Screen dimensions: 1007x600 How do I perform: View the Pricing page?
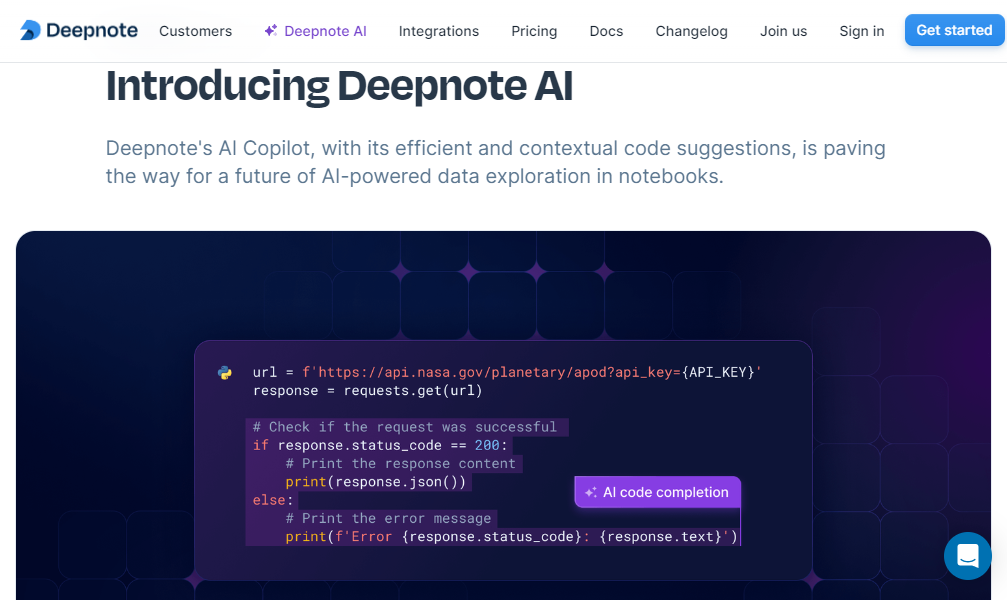pos(533,31)
